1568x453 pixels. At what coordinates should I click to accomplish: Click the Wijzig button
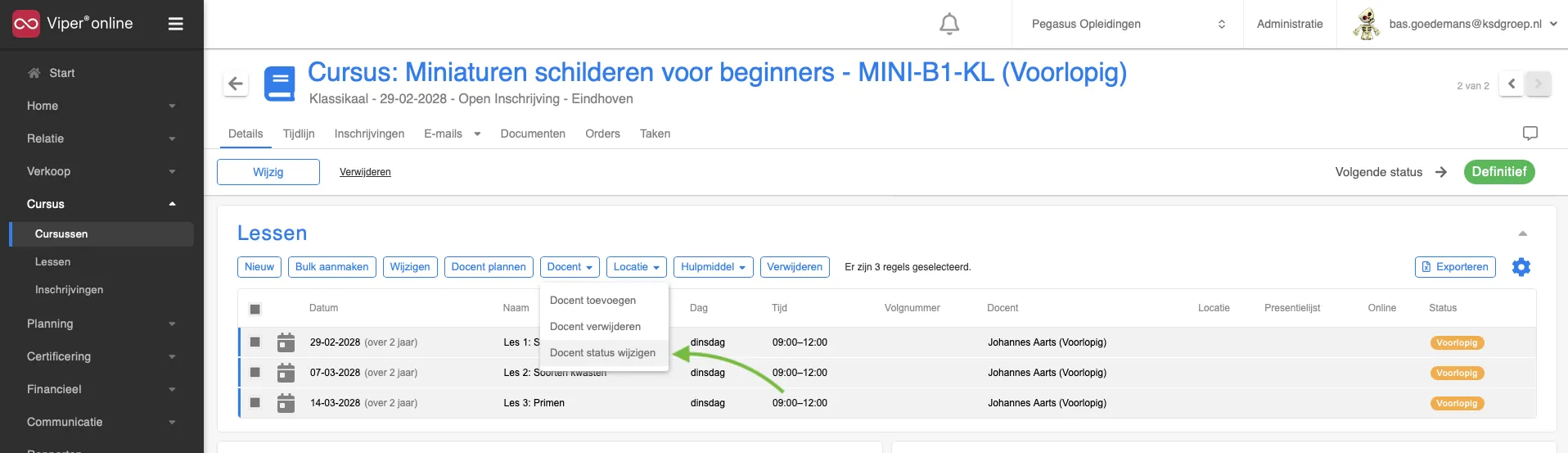coord(268,172)
